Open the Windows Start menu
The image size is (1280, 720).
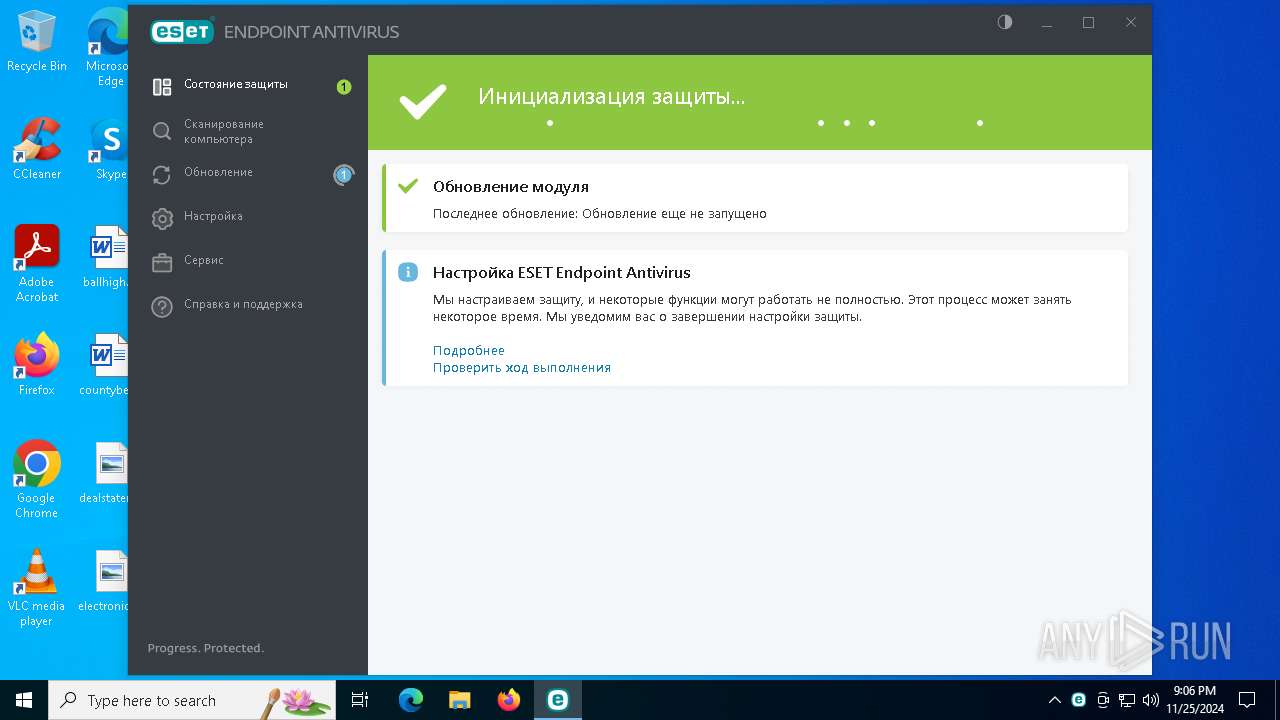24,700
